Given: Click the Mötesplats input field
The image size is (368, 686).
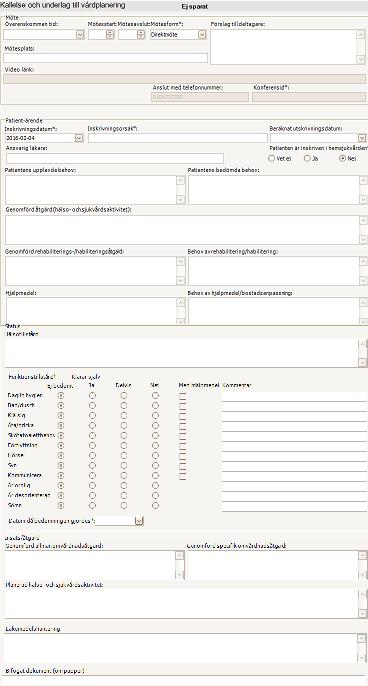Looking at the screenshot, I should click(x=105, y=58).
